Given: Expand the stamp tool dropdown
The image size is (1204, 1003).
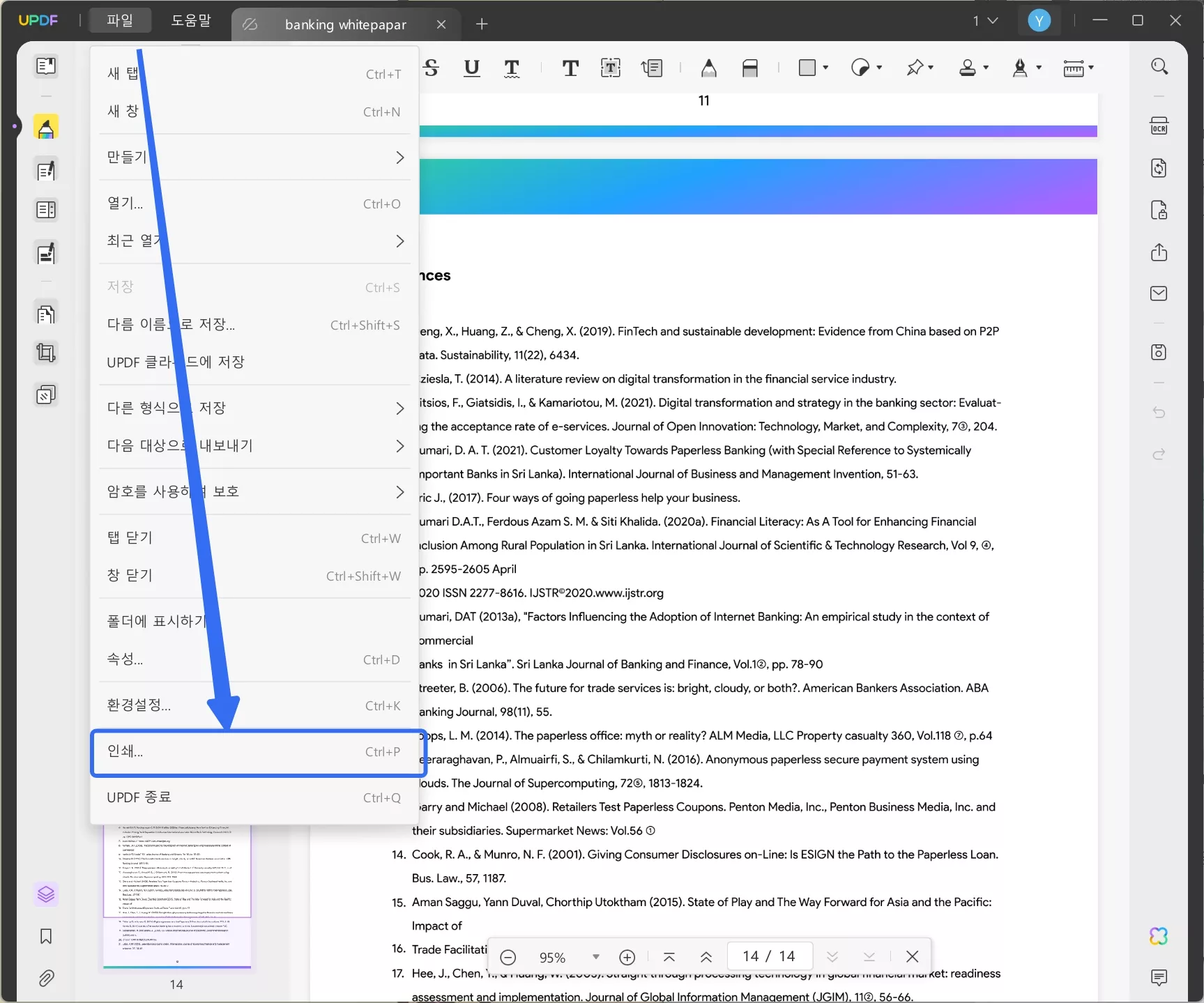Looking at the screenshot, I should [x=986, y=68].
